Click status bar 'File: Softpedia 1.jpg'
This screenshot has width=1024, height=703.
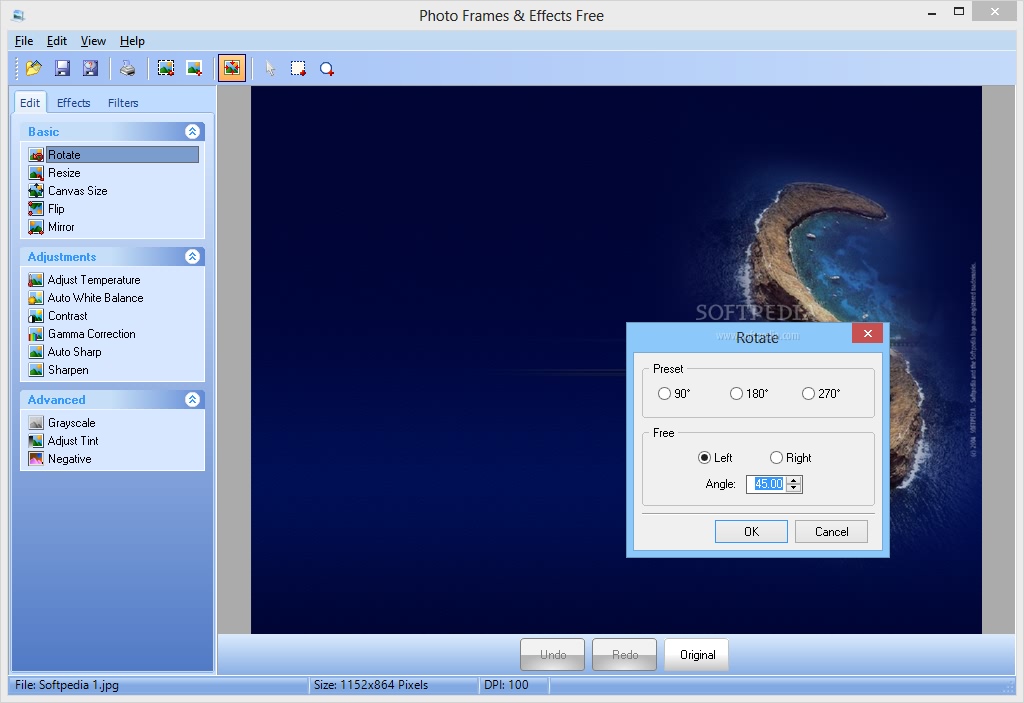tap(67, 685)
